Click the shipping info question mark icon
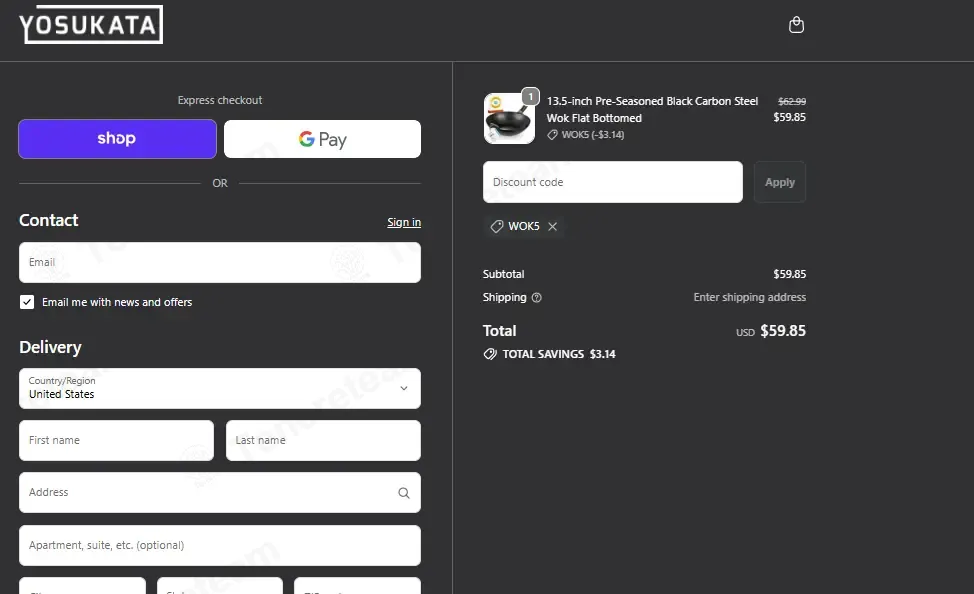Viewport: 974px width, 594px height. (537, 298)
